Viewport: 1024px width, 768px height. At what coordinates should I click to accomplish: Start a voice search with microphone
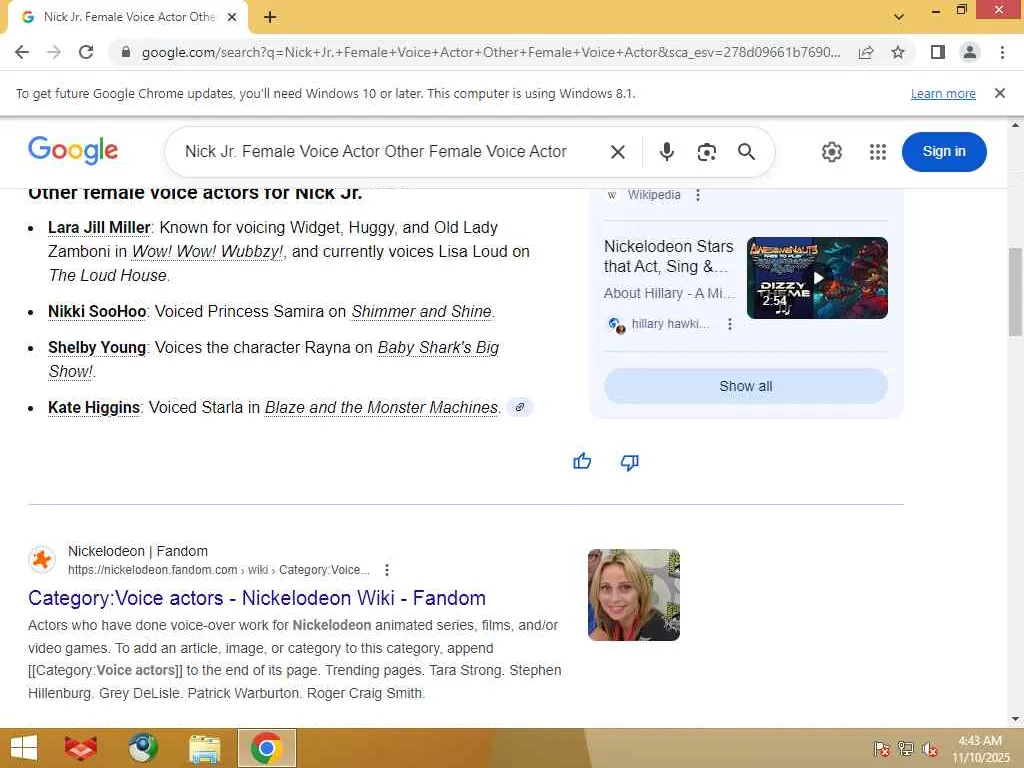[x=667, y=152]
